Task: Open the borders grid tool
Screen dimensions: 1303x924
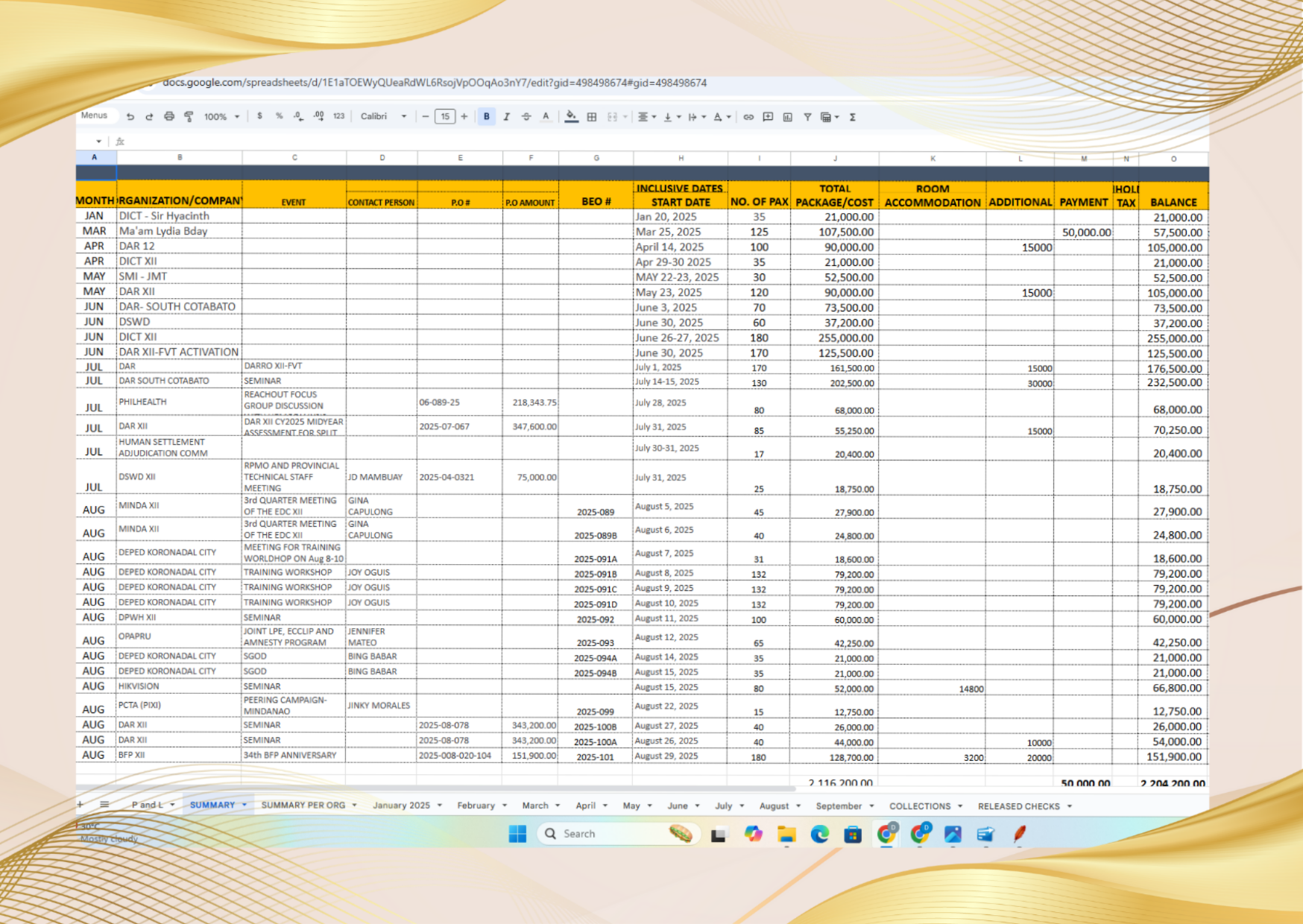Action: (x=592, y=117)
